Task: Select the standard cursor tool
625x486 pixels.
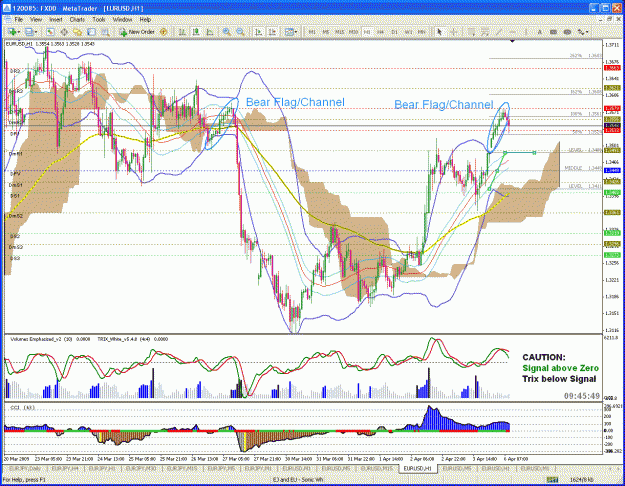Action: point(439,32)
